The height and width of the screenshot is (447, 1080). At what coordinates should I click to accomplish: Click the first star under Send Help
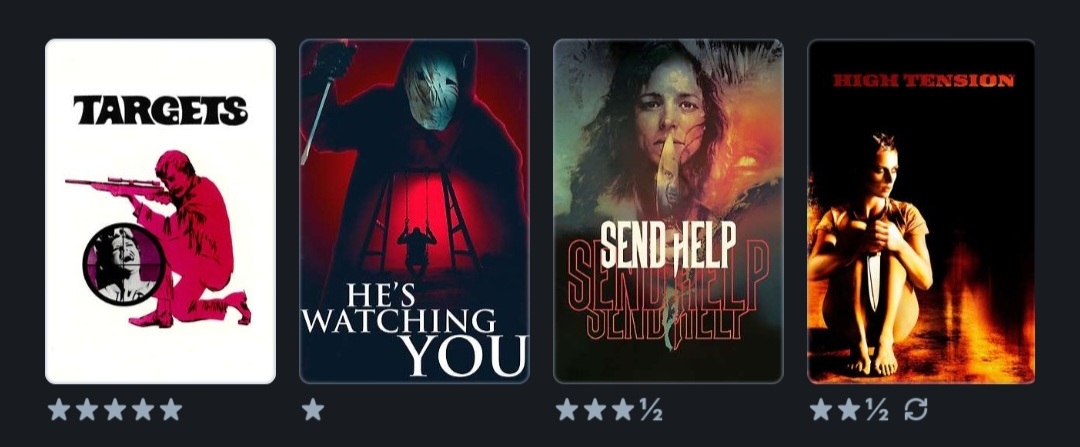point(567,409)
